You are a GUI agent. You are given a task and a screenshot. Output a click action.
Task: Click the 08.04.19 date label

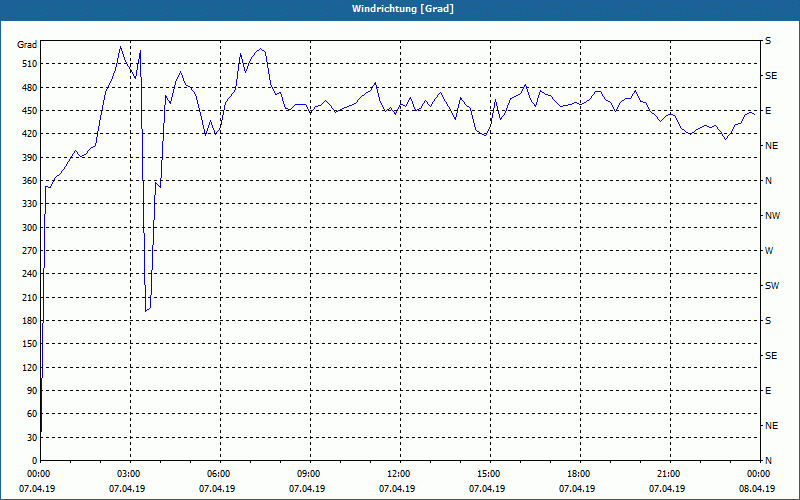coord(757,489)
